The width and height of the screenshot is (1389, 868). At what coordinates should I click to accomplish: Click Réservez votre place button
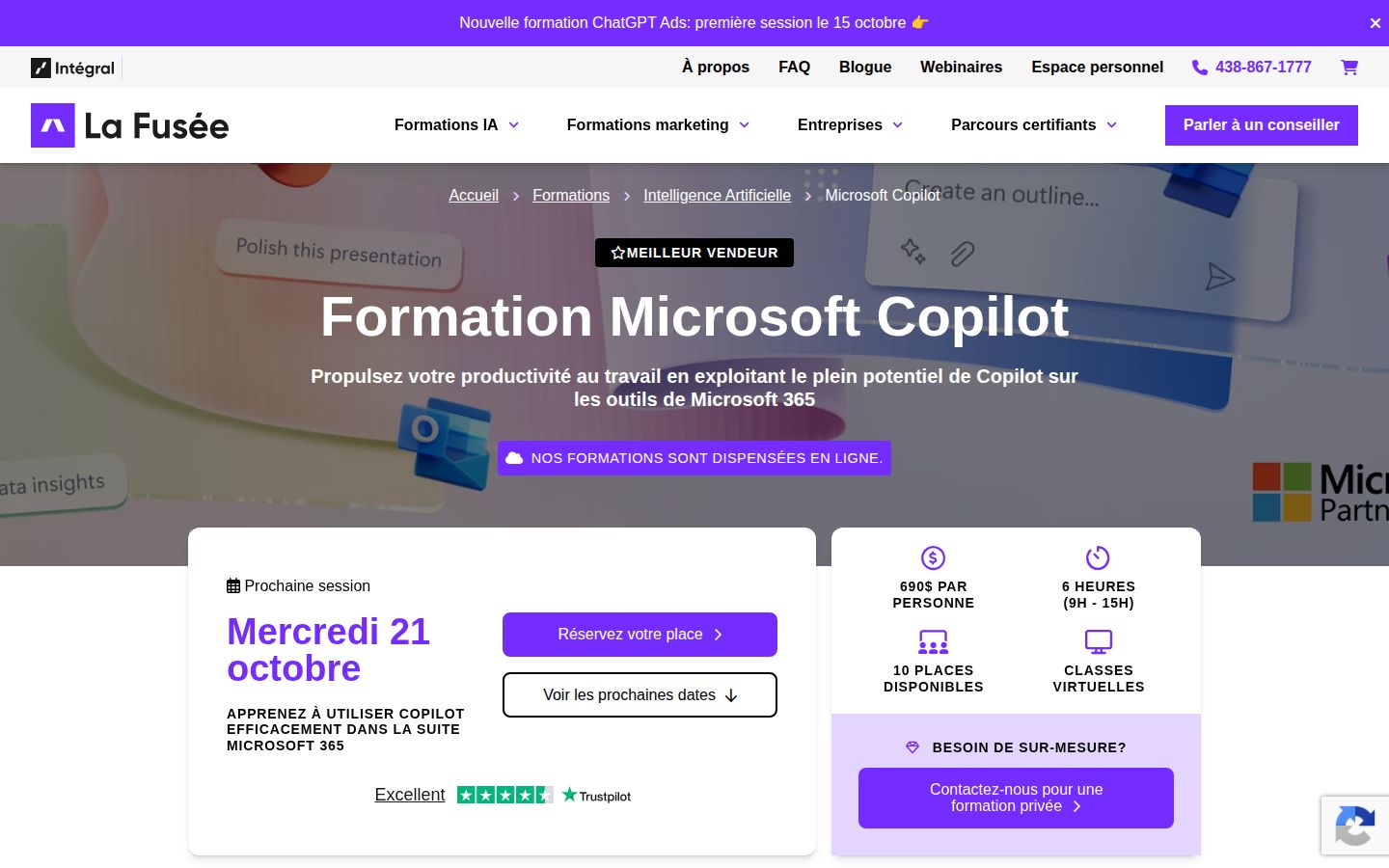pos(640,635)
